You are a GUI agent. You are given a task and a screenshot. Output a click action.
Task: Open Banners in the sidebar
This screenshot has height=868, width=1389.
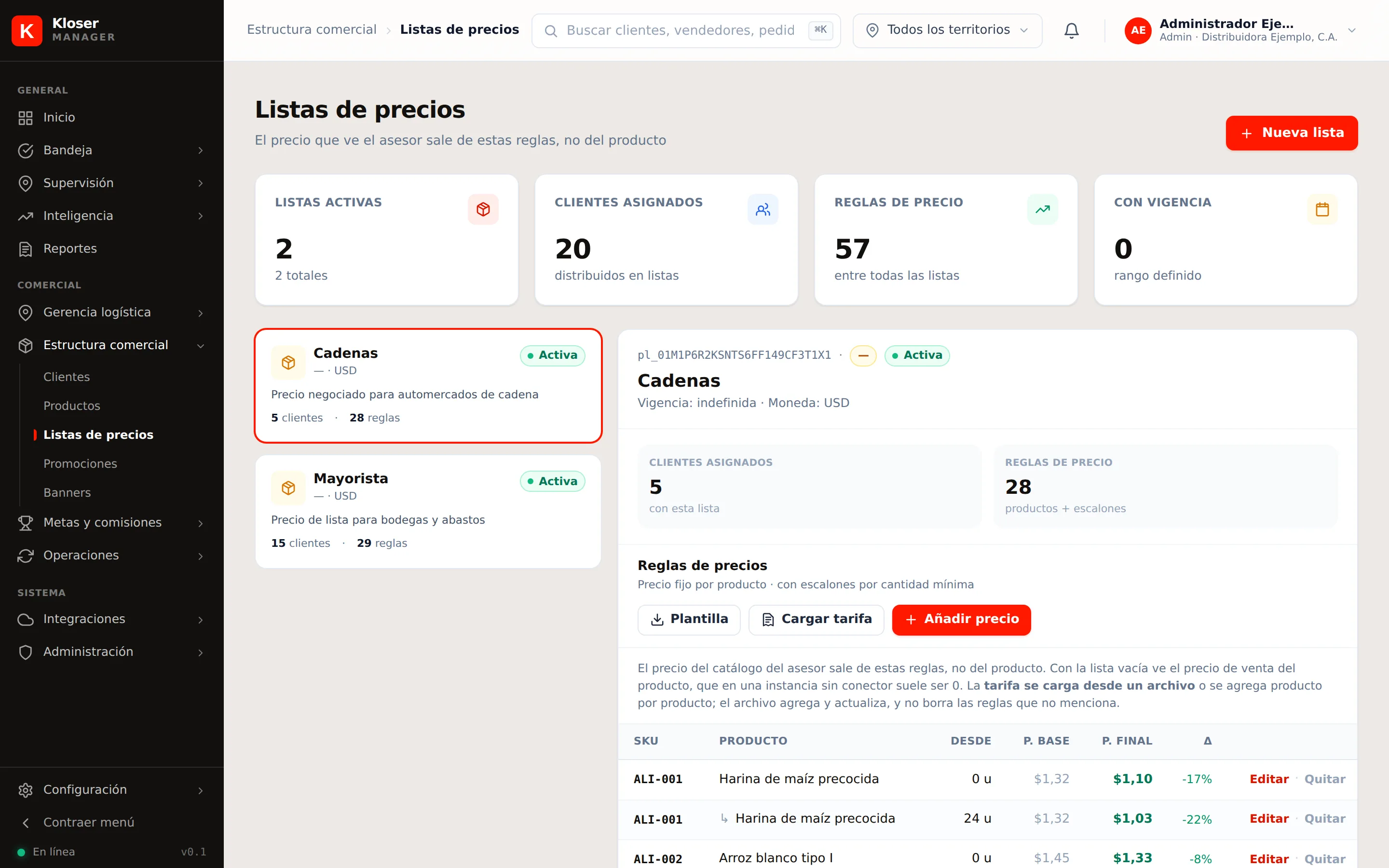[67, 492]
